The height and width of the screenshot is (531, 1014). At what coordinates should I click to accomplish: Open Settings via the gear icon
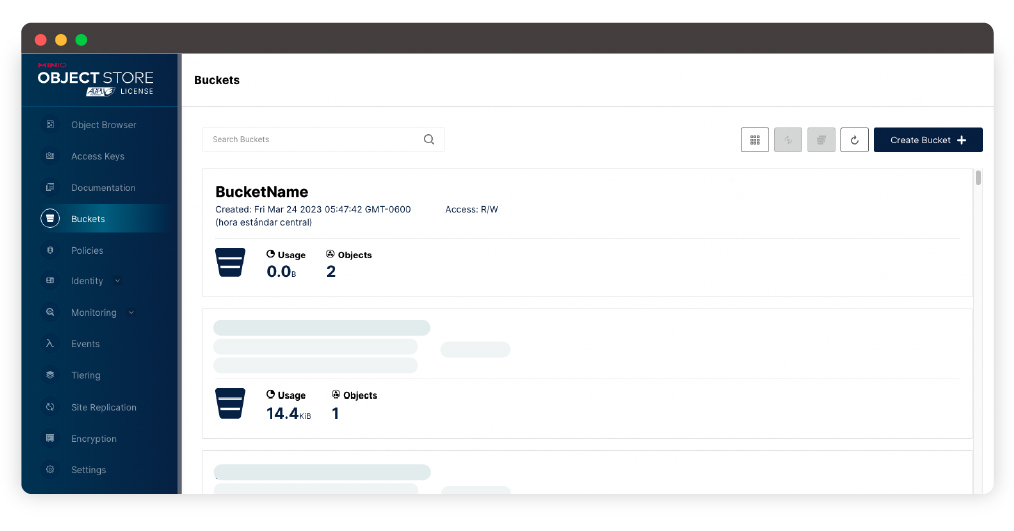(50, 470)
